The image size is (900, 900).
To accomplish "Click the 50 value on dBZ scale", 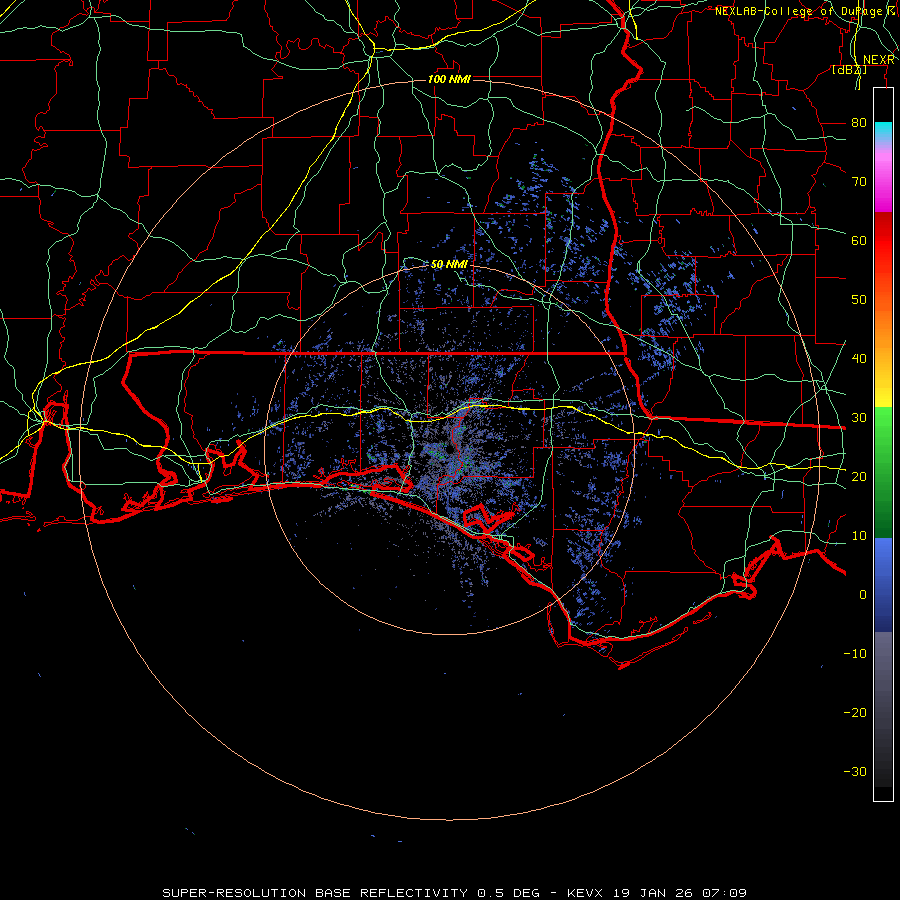I will click(859, 300).
